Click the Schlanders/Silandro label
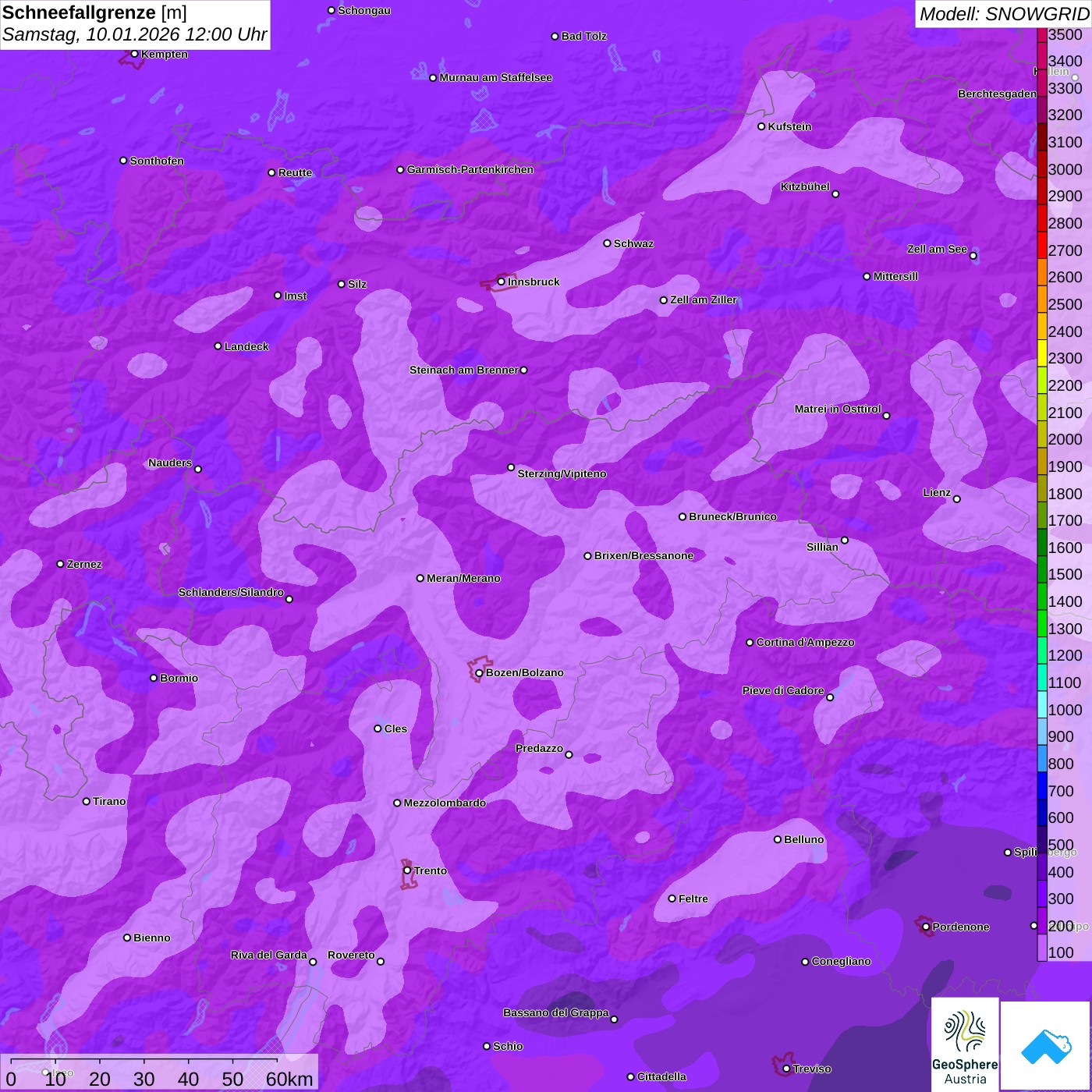This screenshot has width=1092, height=1092. [x=231, y=592]
